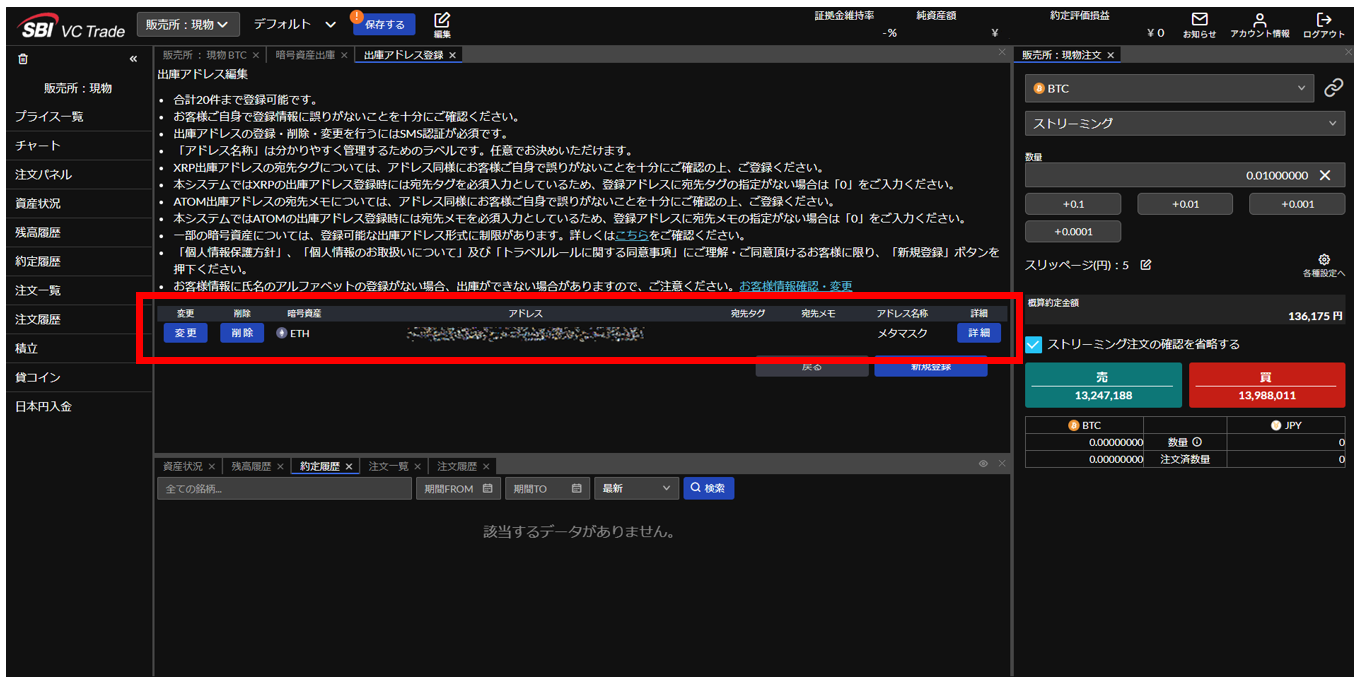This screenshot has width=1359, height=682.
Task: Click 変更 for the ETH address
Action: pyautogui.click(x=185, y=333)
